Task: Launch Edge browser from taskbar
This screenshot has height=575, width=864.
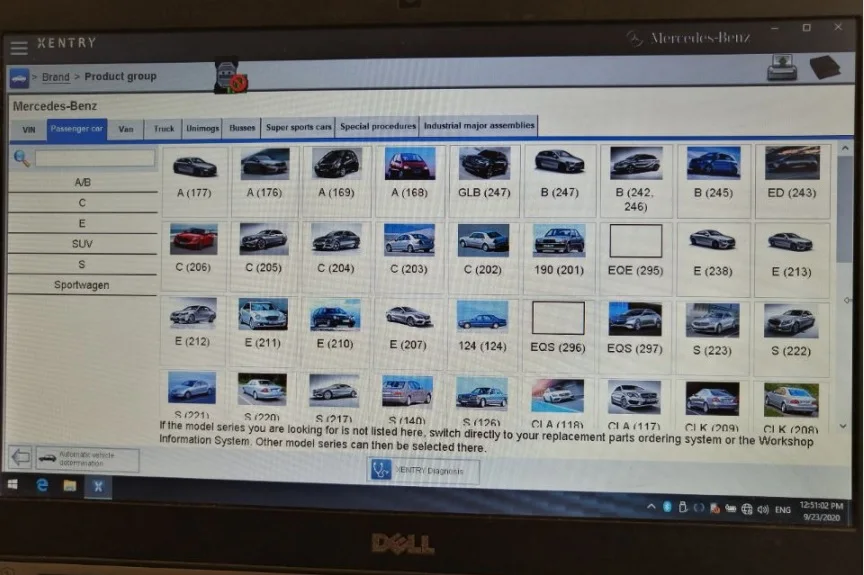Action: (42, 485)
